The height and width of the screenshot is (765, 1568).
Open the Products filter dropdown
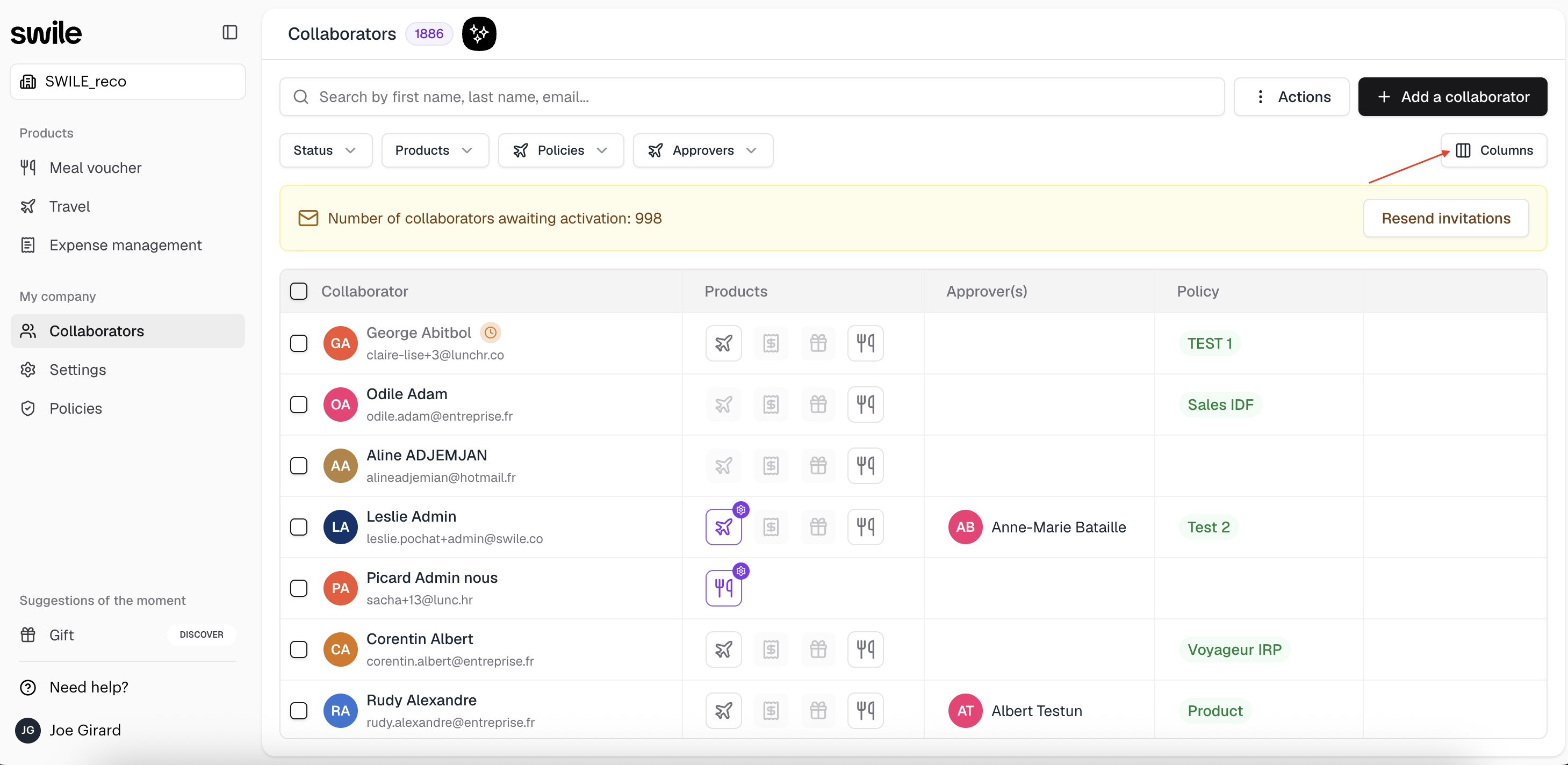click(435, 150)
